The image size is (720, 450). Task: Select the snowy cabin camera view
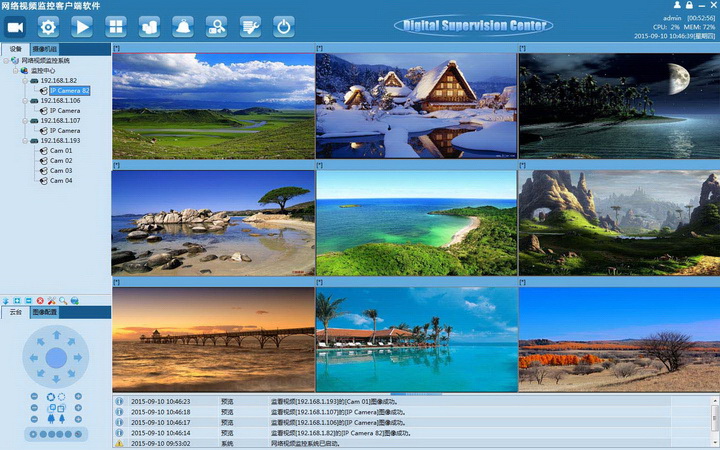(416, 106)
